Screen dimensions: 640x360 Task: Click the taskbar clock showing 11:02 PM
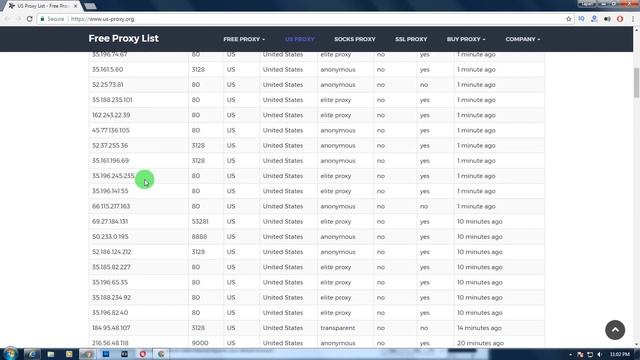pos(620,354)
